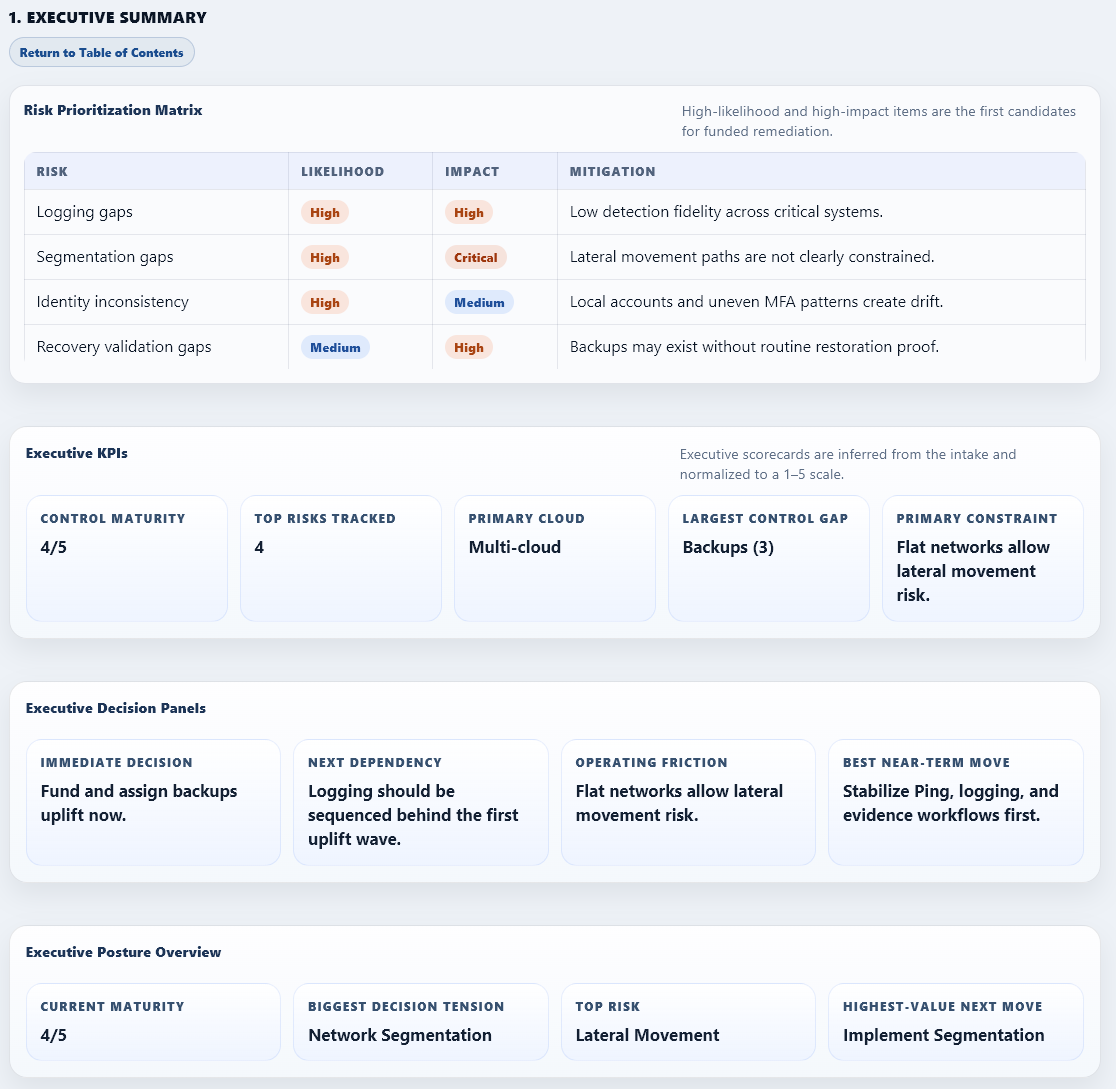Select the Medium impact badge for Identity inconsistency
Image resolution: width=1116 pixels, height=1089 pixels.
479,302
